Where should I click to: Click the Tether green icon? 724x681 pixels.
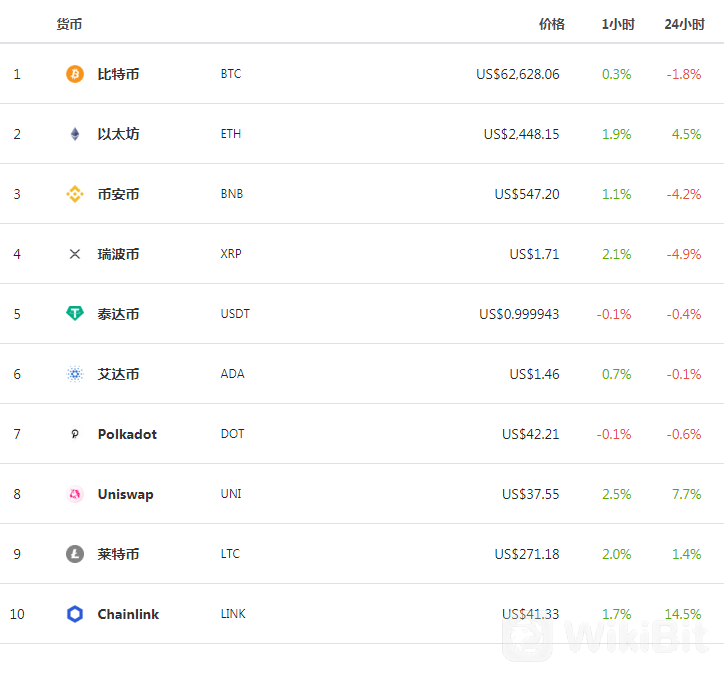75,313
